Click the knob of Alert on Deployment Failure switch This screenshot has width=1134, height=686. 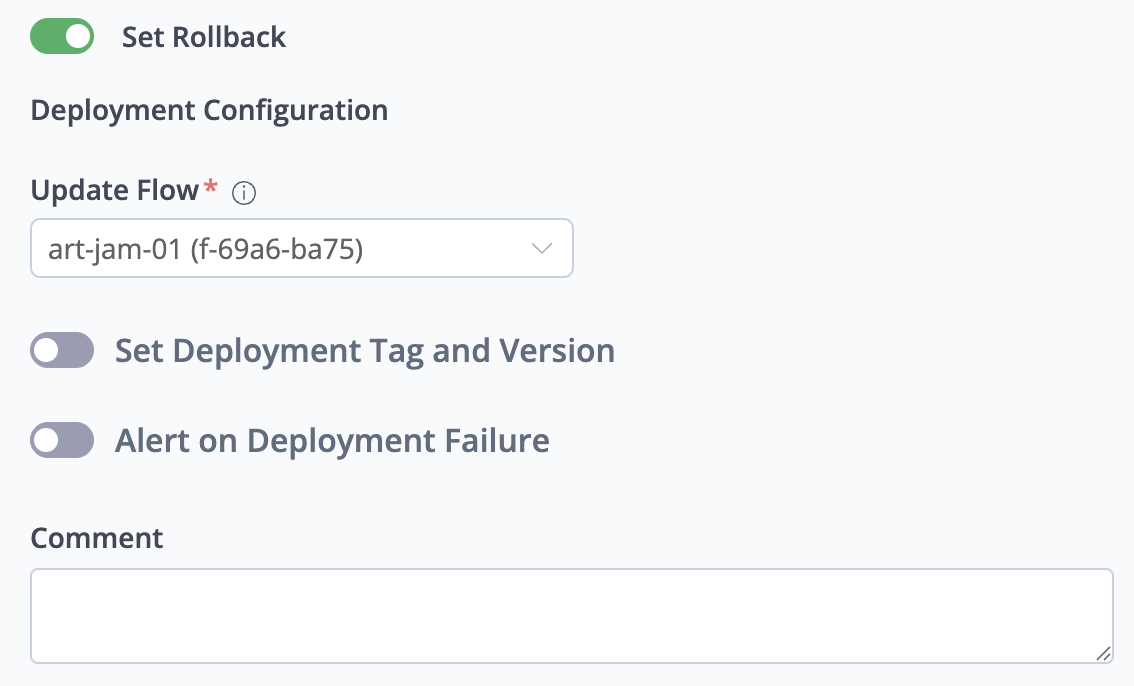pyautogui.click(x=47, y=440)
